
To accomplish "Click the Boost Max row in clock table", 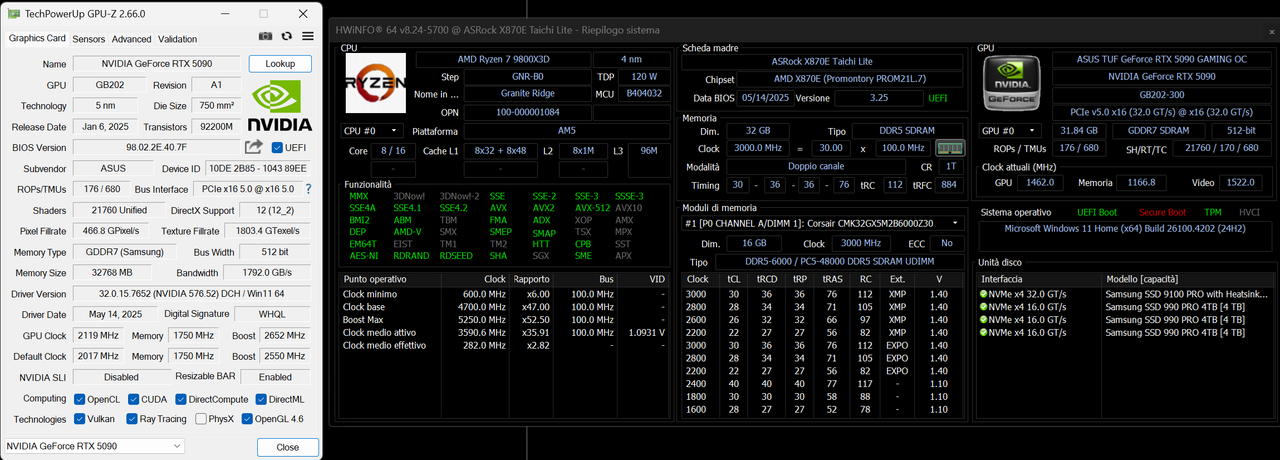I will (x=505, y=319).
